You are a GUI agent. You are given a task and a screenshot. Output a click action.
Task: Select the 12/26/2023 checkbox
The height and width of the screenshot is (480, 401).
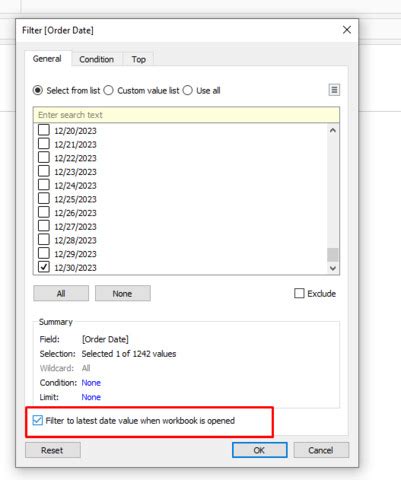(44, 212)
